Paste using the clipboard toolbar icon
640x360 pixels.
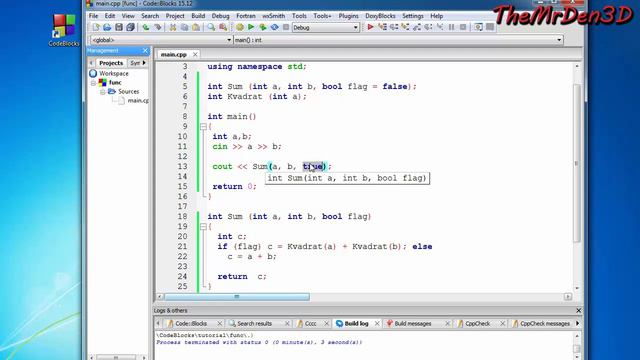pyautogui.click(x=196, y=27)
